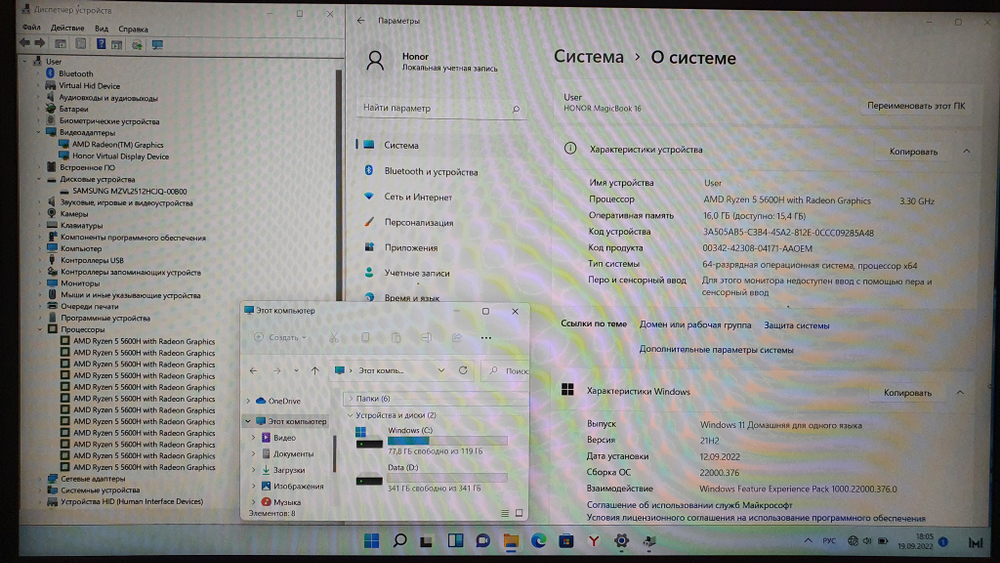
Task: Click Переименовать этот ПК button
Action: 915,106
